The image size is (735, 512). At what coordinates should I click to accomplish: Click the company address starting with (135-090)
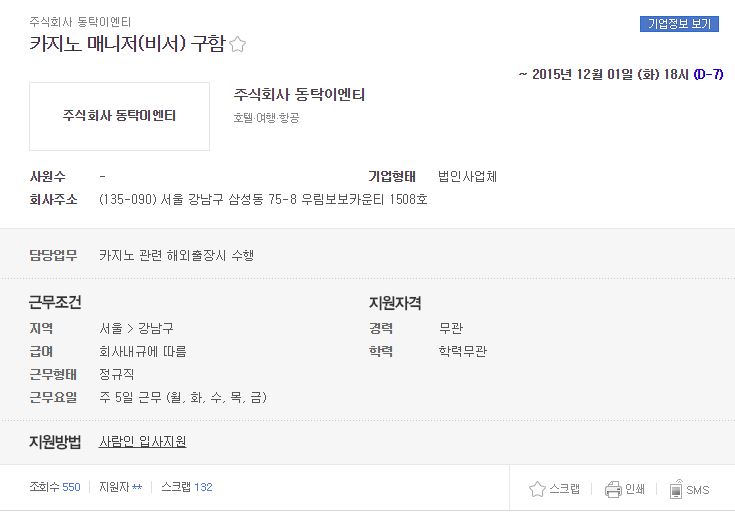click(263, 199)
